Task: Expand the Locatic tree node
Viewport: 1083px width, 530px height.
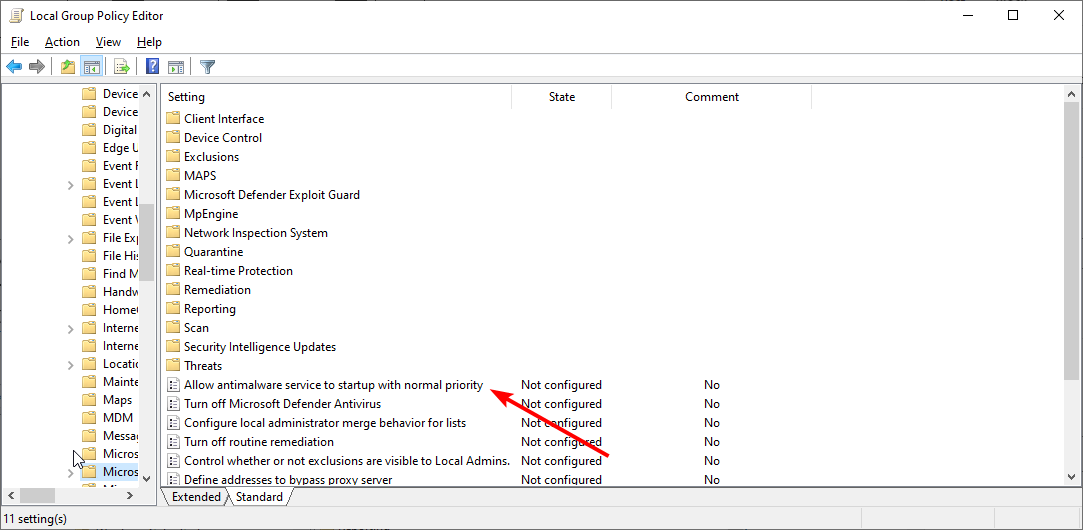Action: pyautogui.click(x=70, y=364)
